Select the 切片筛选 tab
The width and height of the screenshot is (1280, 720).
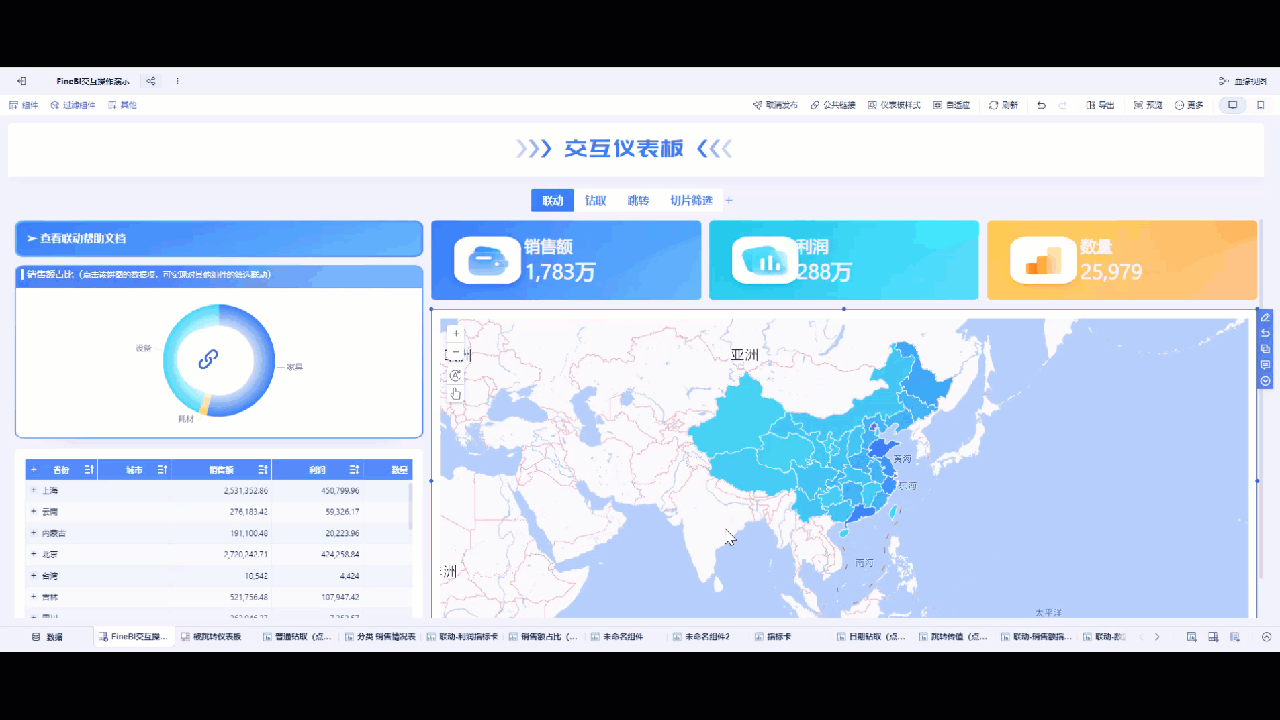(693, 200)
